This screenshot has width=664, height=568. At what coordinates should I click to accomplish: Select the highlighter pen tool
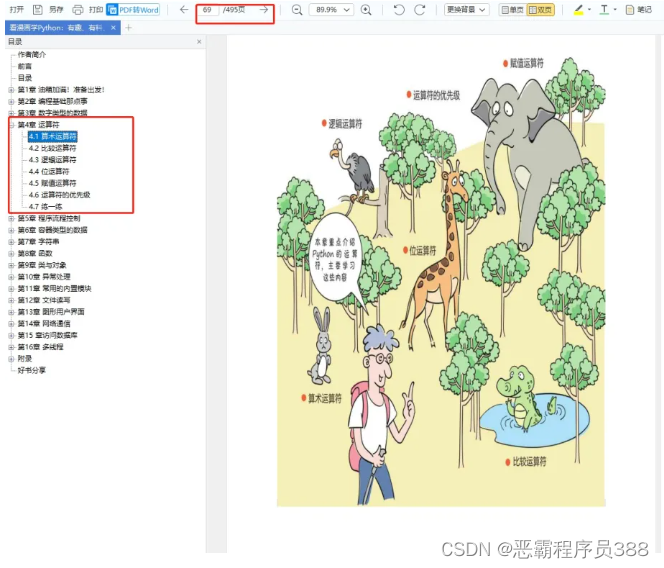[x=578, y=9]
